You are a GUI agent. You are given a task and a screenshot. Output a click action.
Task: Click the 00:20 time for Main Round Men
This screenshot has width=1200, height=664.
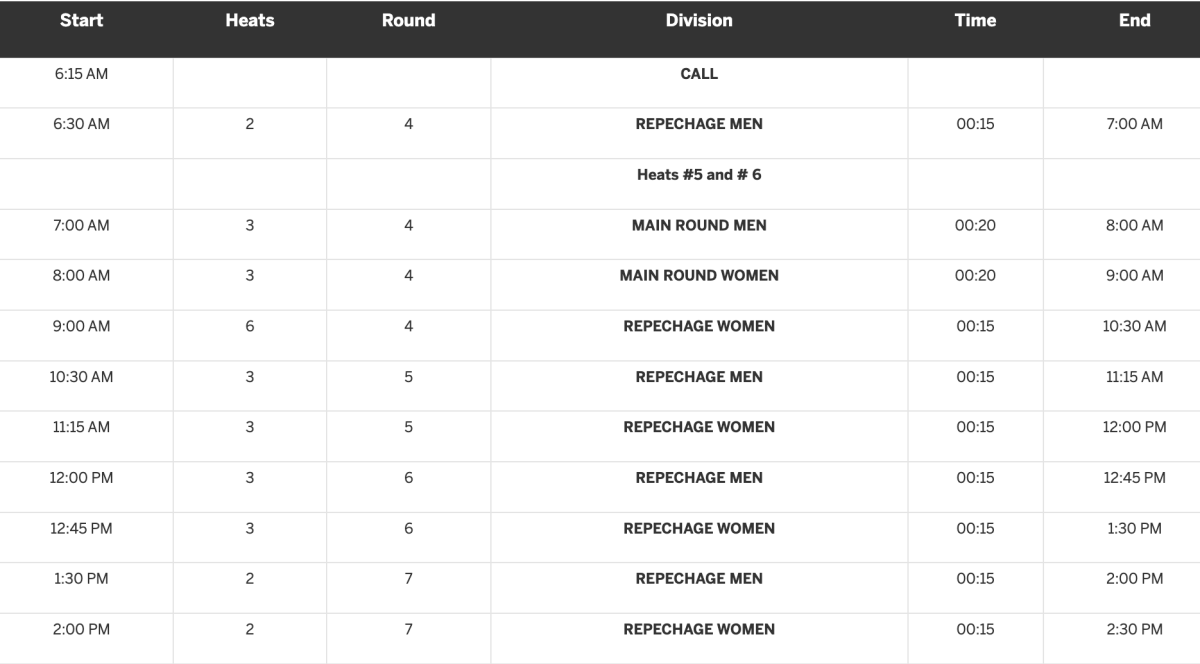click(x=975, y=226)
